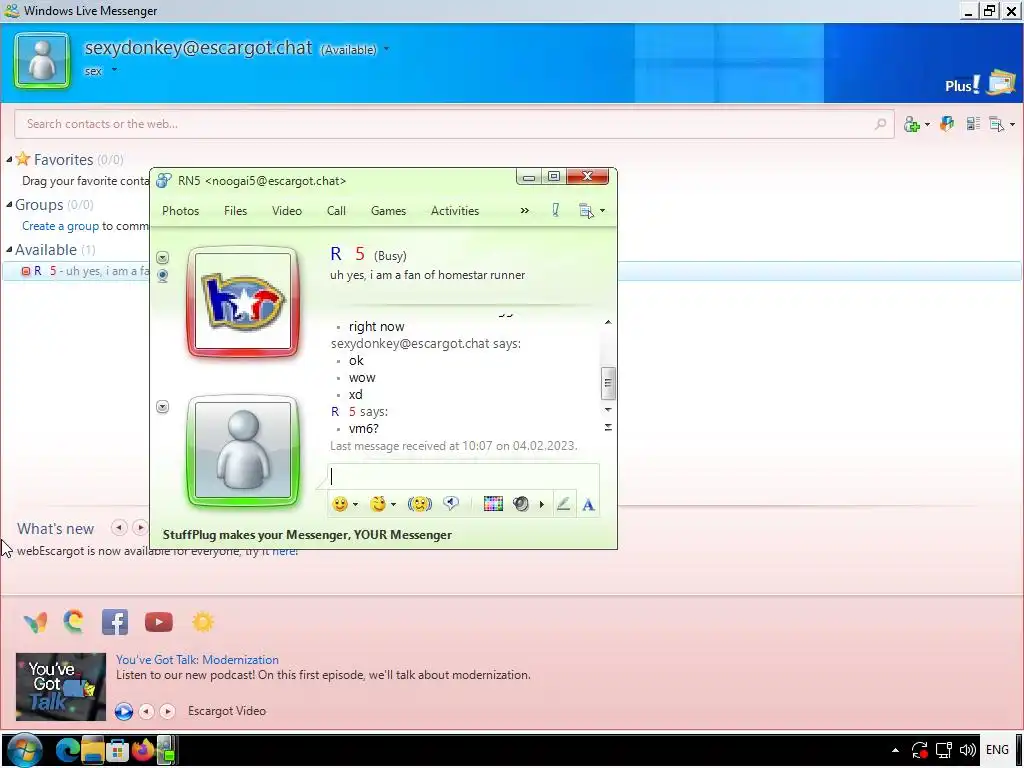Open the background colour grid icon
Image resolution: width=1024 pixels, height=768 pixels.
tap(493, 504)
